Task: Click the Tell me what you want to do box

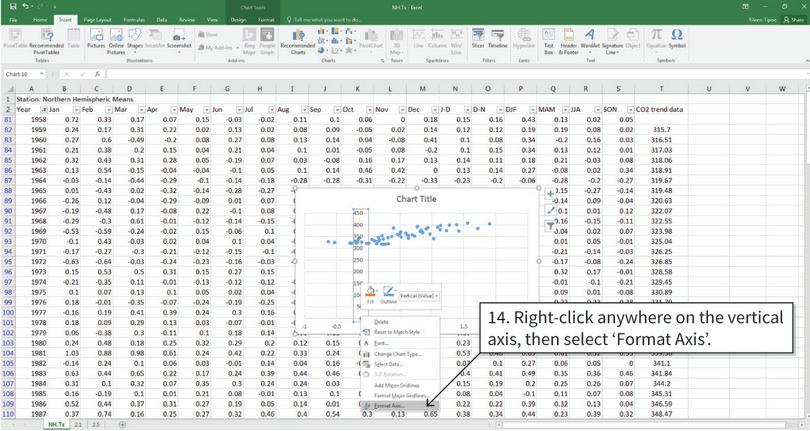Action: [x=328, y=20]
